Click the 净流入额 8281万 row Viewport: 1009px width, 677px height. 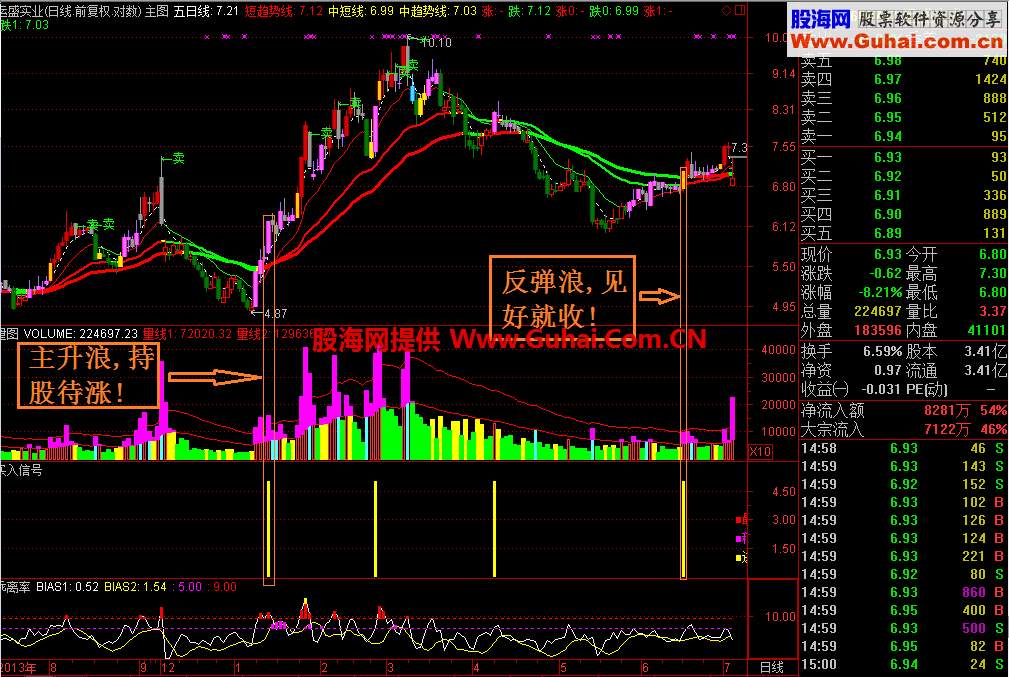(x=903, y=411)
